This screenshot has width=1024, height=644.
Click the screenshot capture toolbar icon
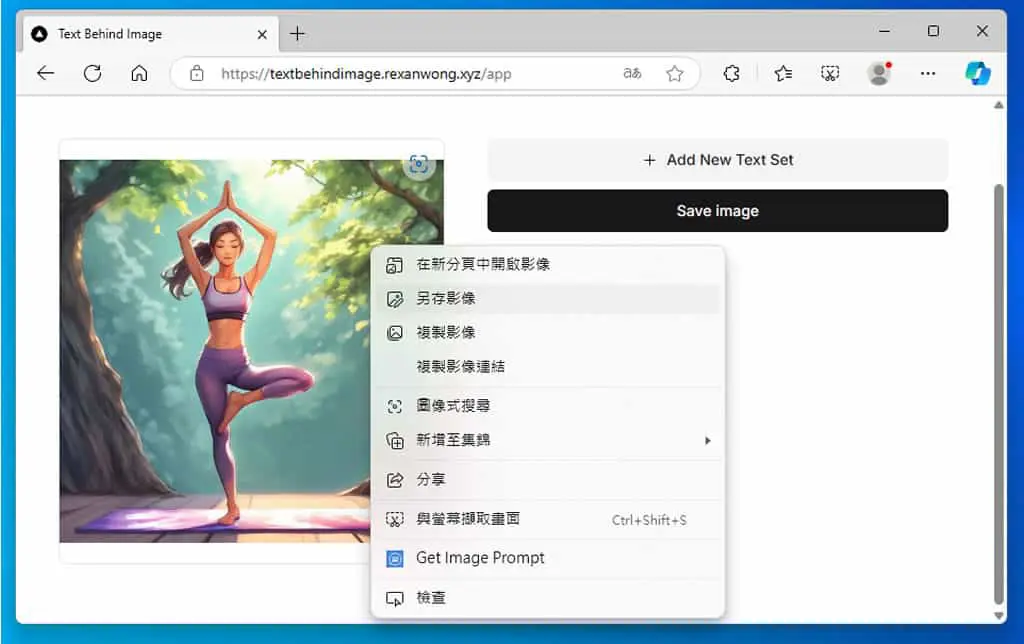[830, 73]
